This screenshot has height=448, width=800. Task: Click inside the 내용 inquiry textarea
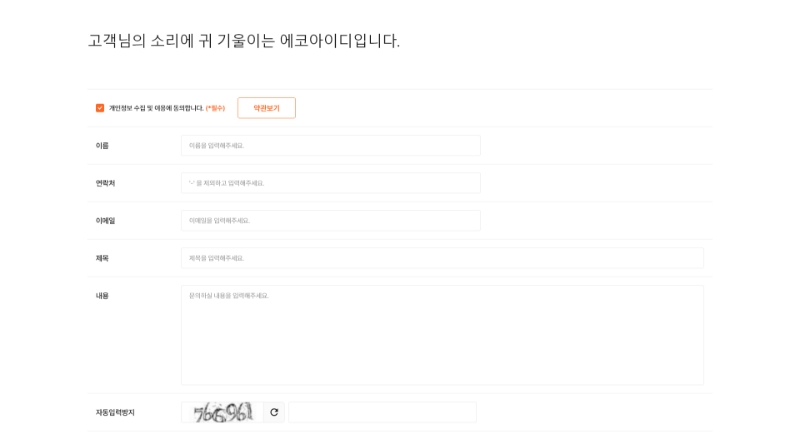[442, 335]
